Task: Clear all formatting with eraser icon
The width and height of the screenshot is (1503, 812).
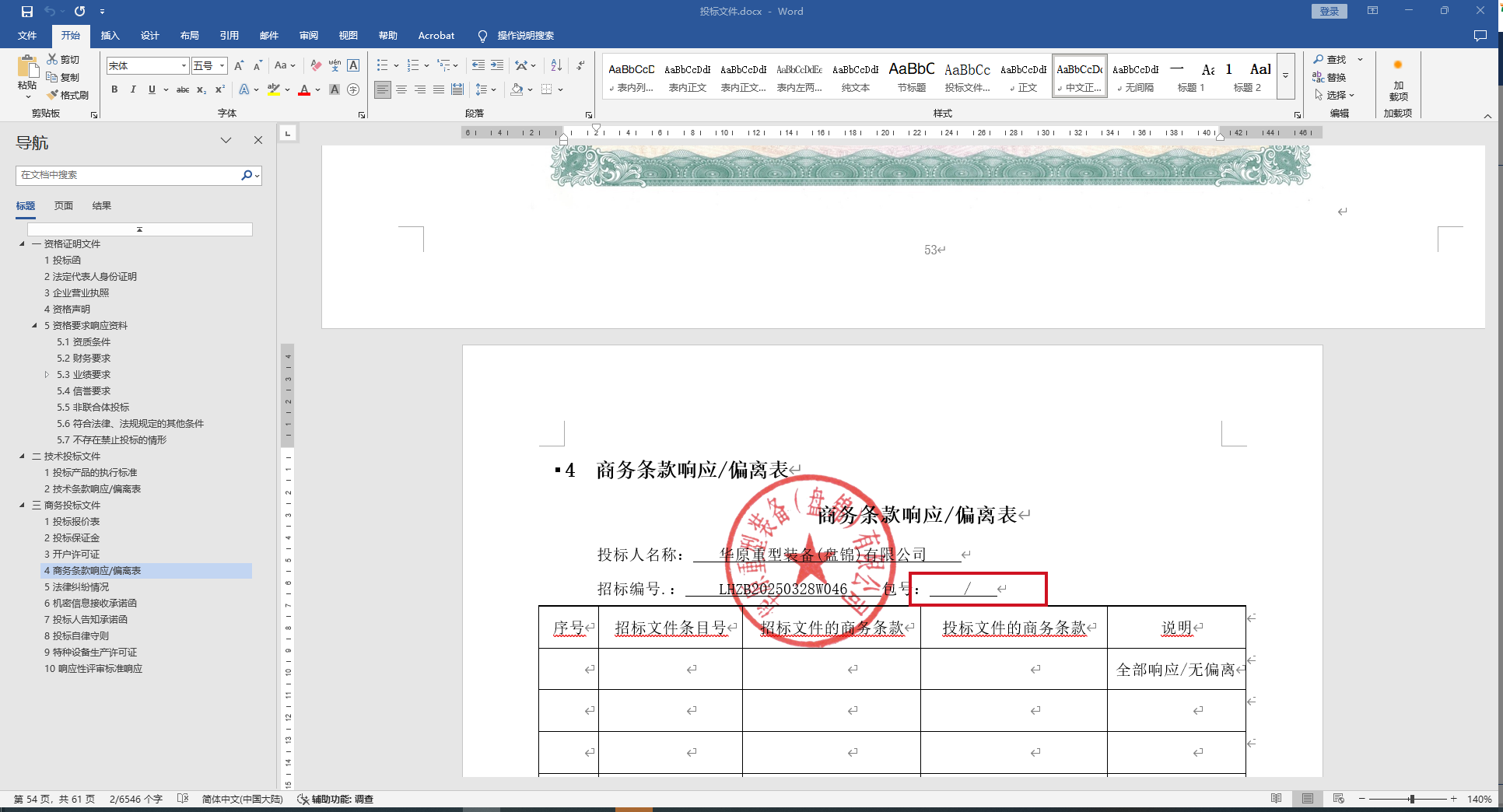Action: [316, 65]
